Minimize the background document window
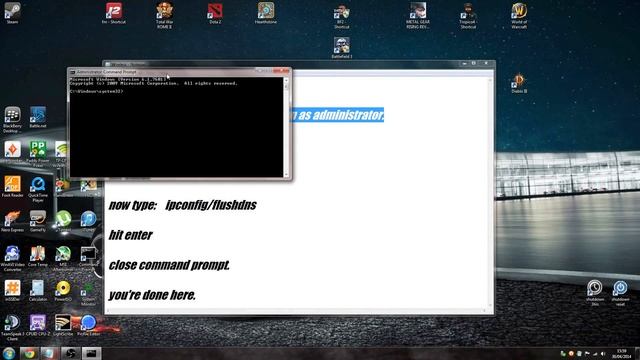This screenshot has width=640, height=360. click(464, 64)
